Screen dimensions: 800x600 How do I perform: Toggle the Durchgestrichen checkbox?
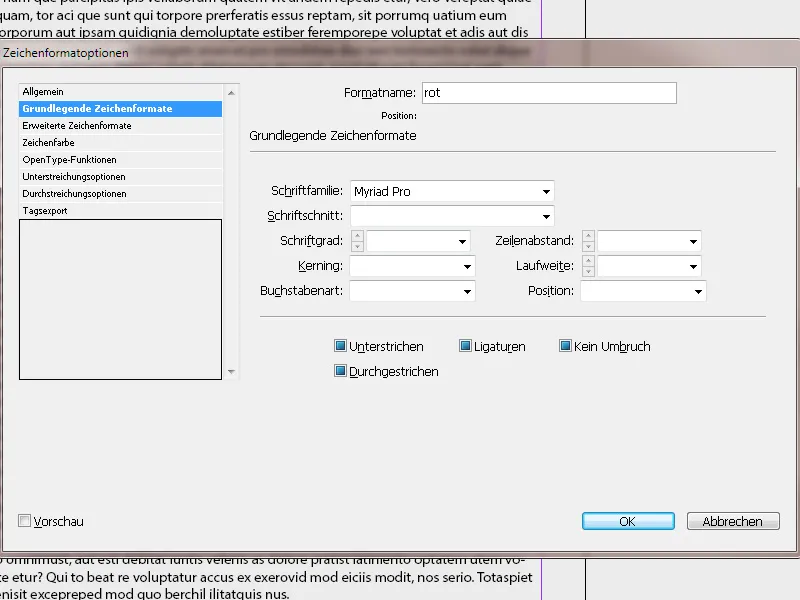341,370
